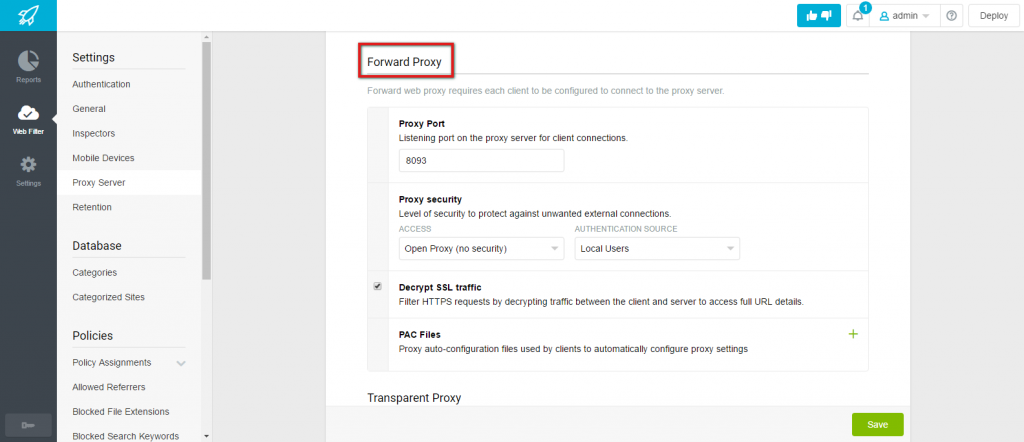Click the key icon at sidebar bottom
The width and height of the screenshot is (1024, 442).
pos(28,426)
